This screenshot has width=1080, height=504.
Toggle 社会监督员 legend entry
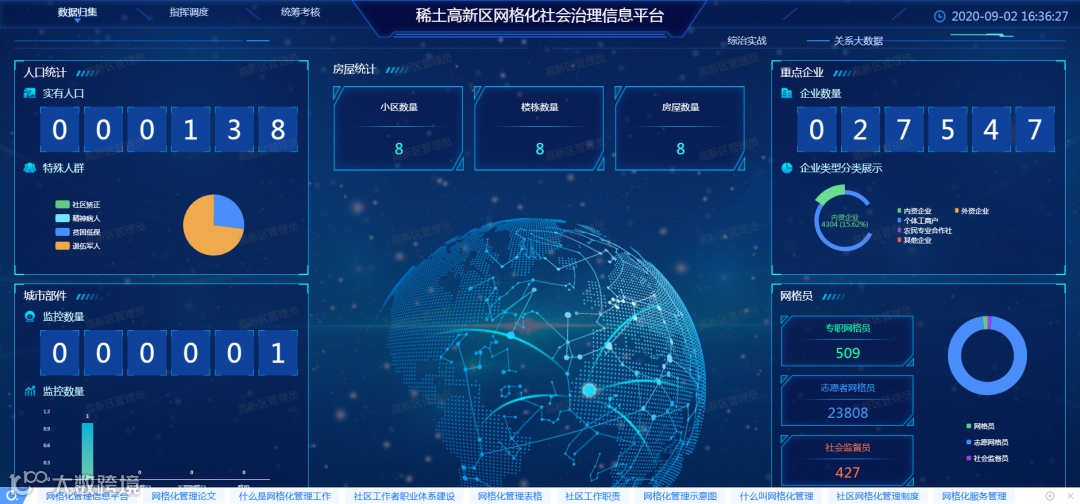[x=987, y=459]
